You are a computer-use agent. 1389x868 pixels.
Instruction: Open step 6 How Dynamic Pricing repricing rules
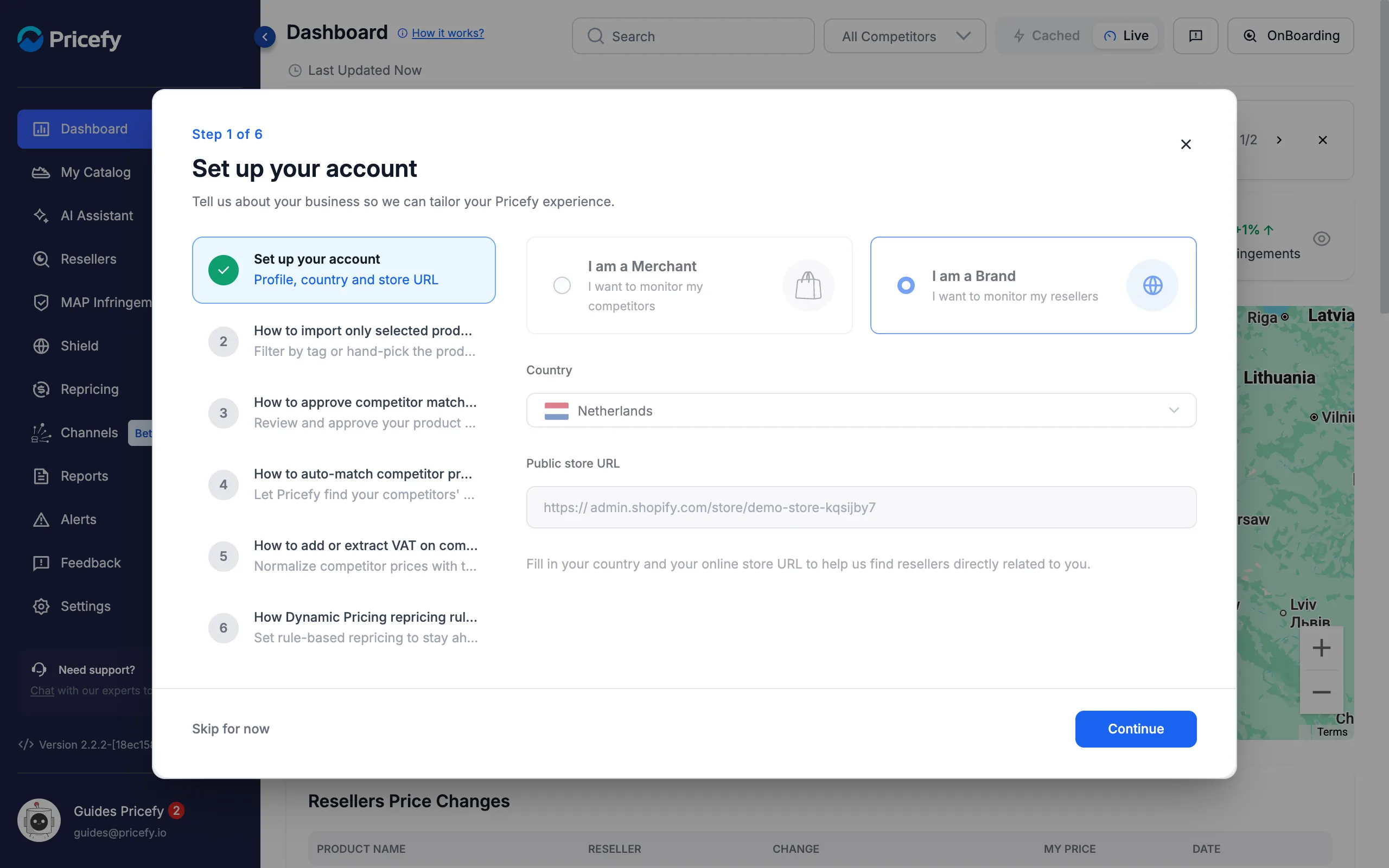[x=344, y=628]
